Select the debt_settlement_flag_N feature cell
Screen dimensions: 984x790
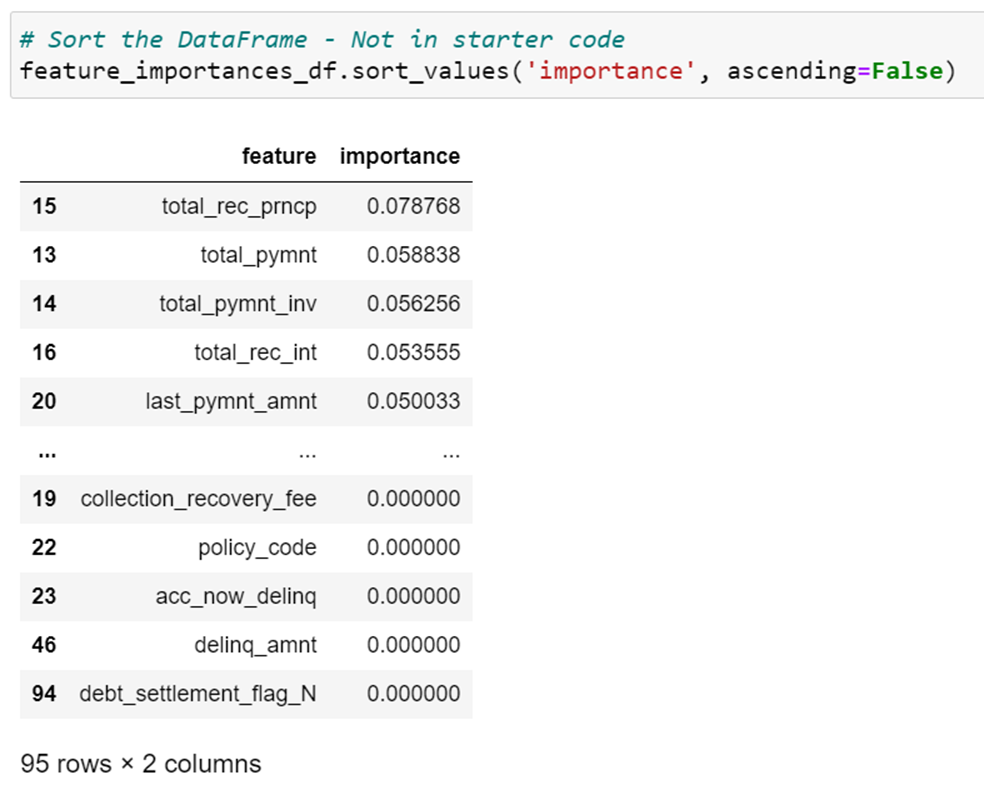coord(198,694)
